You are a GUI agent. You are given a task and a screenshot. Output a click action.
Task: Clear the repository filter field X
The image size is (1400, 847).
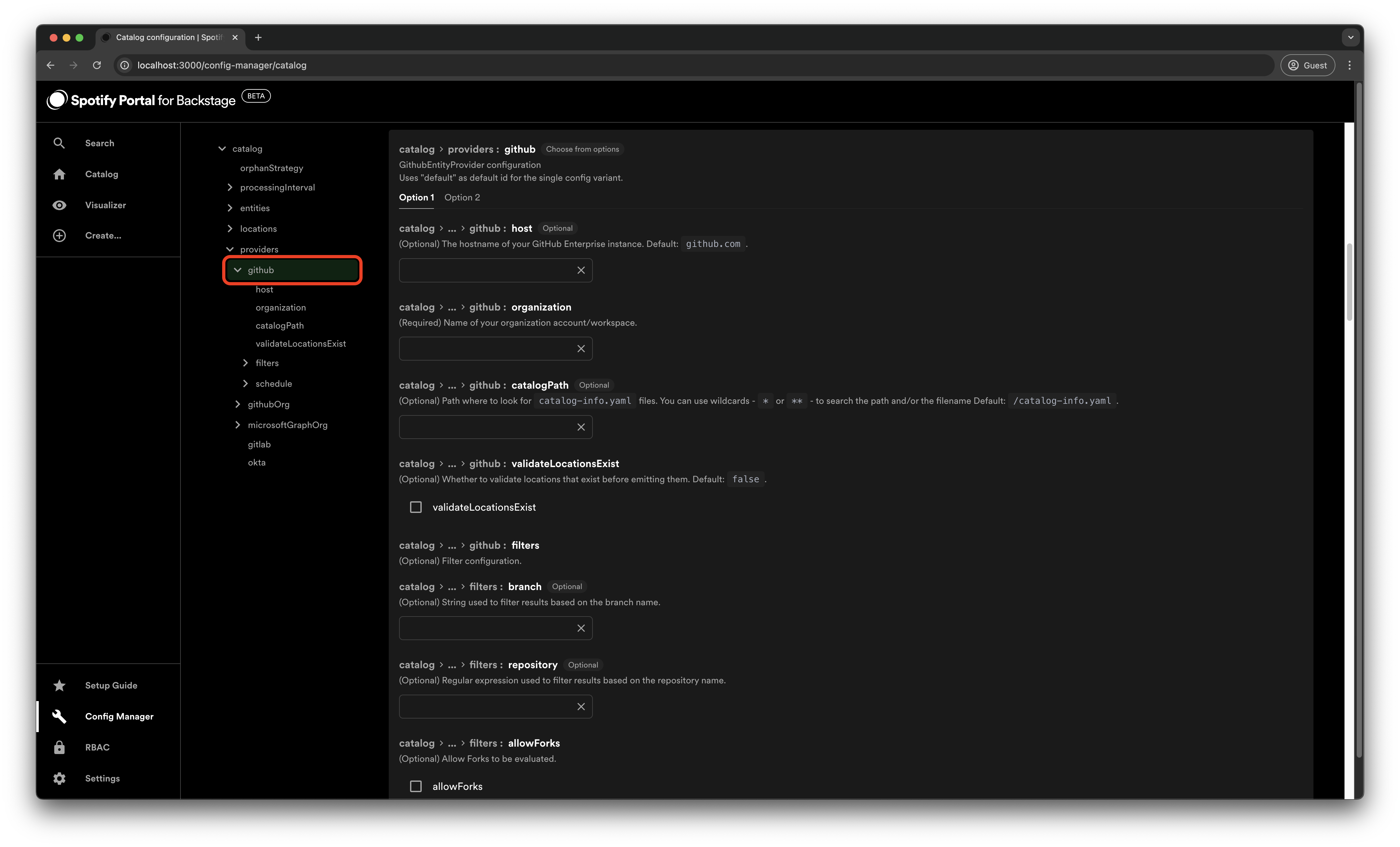pos(581,707)
